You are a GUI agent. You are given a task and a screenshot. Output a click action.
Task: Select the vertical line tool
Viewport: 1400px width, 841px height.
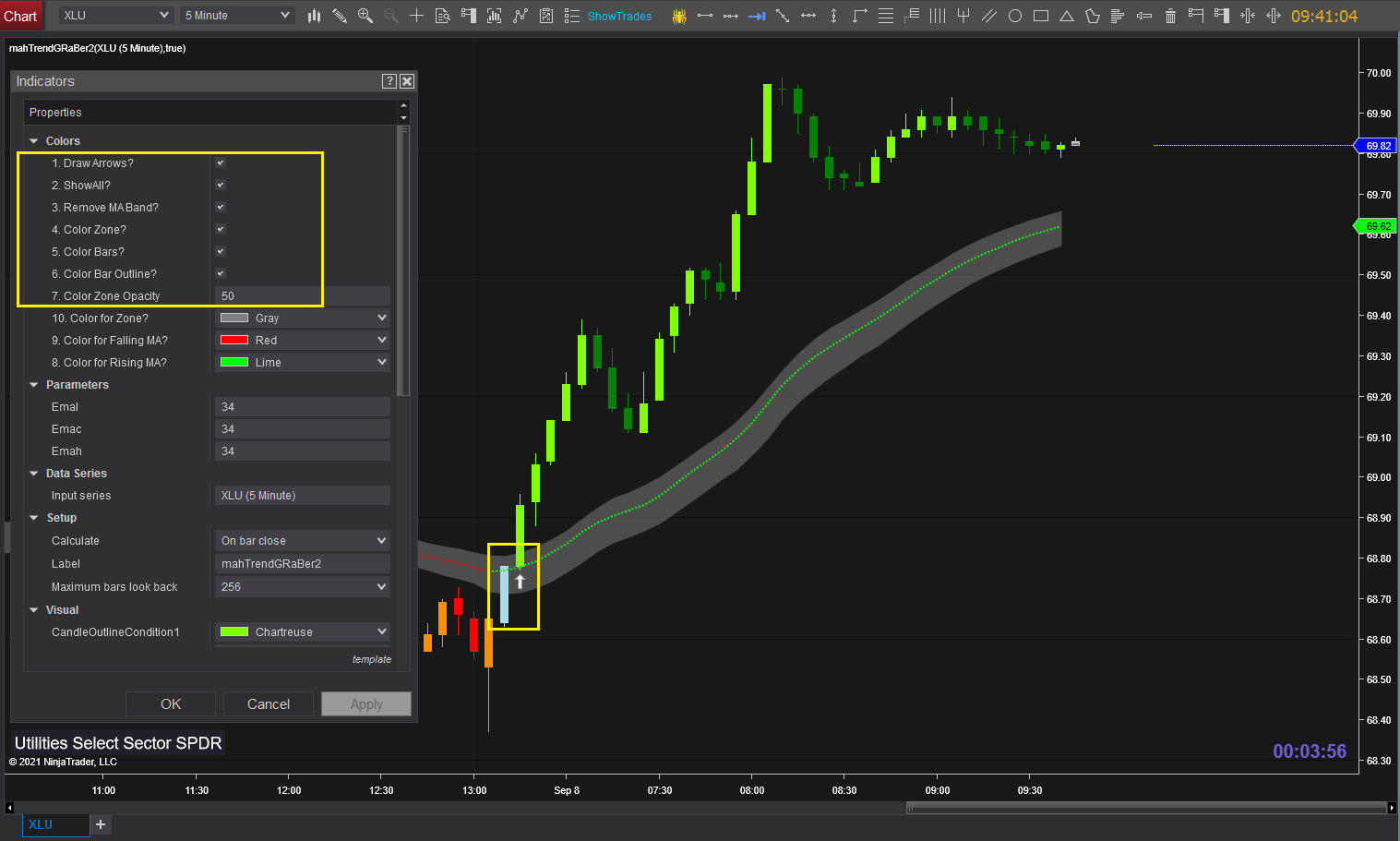(834, 16)
